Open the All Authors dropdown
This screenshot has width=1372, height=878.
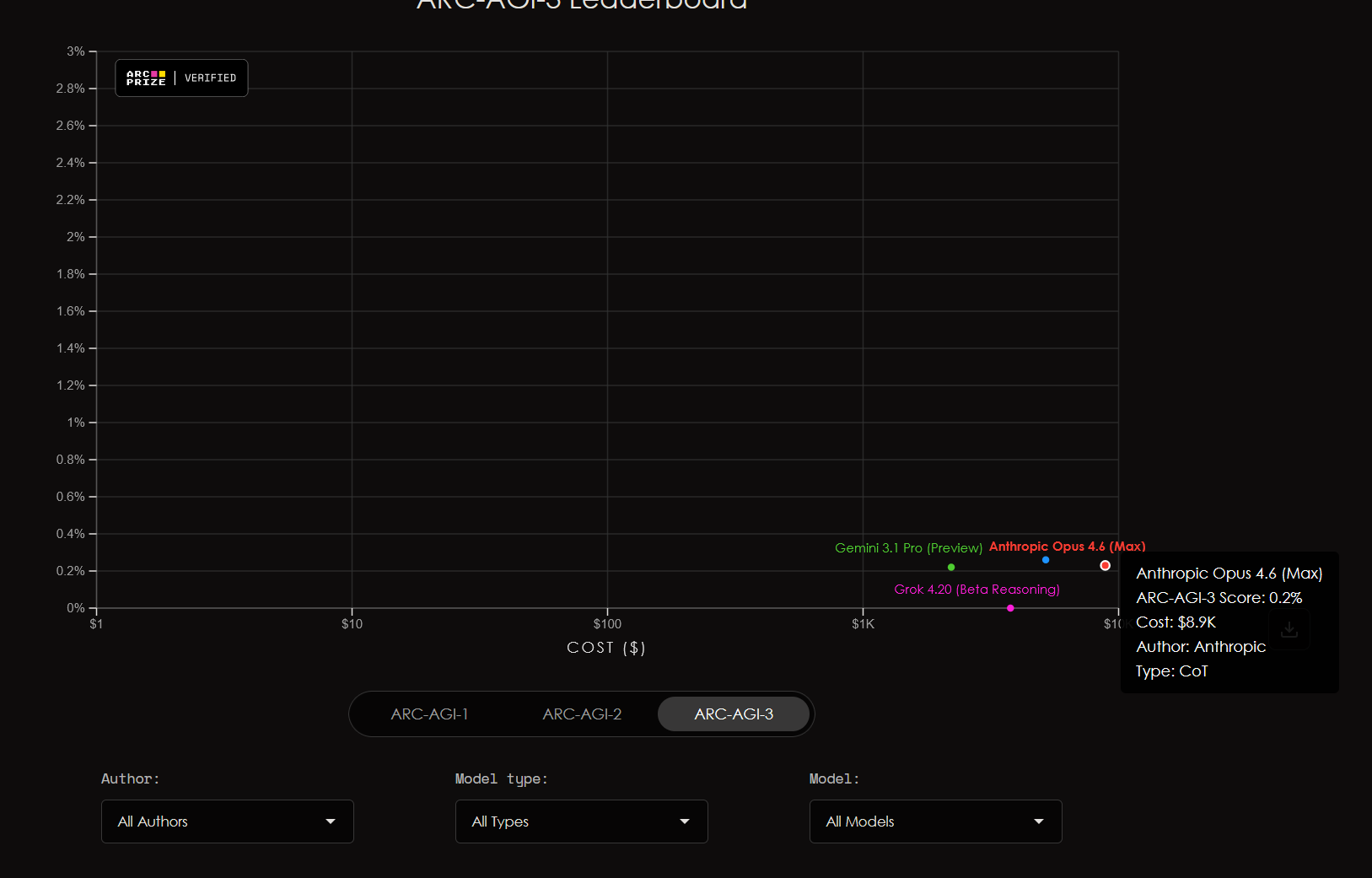(x=228, y=821)
